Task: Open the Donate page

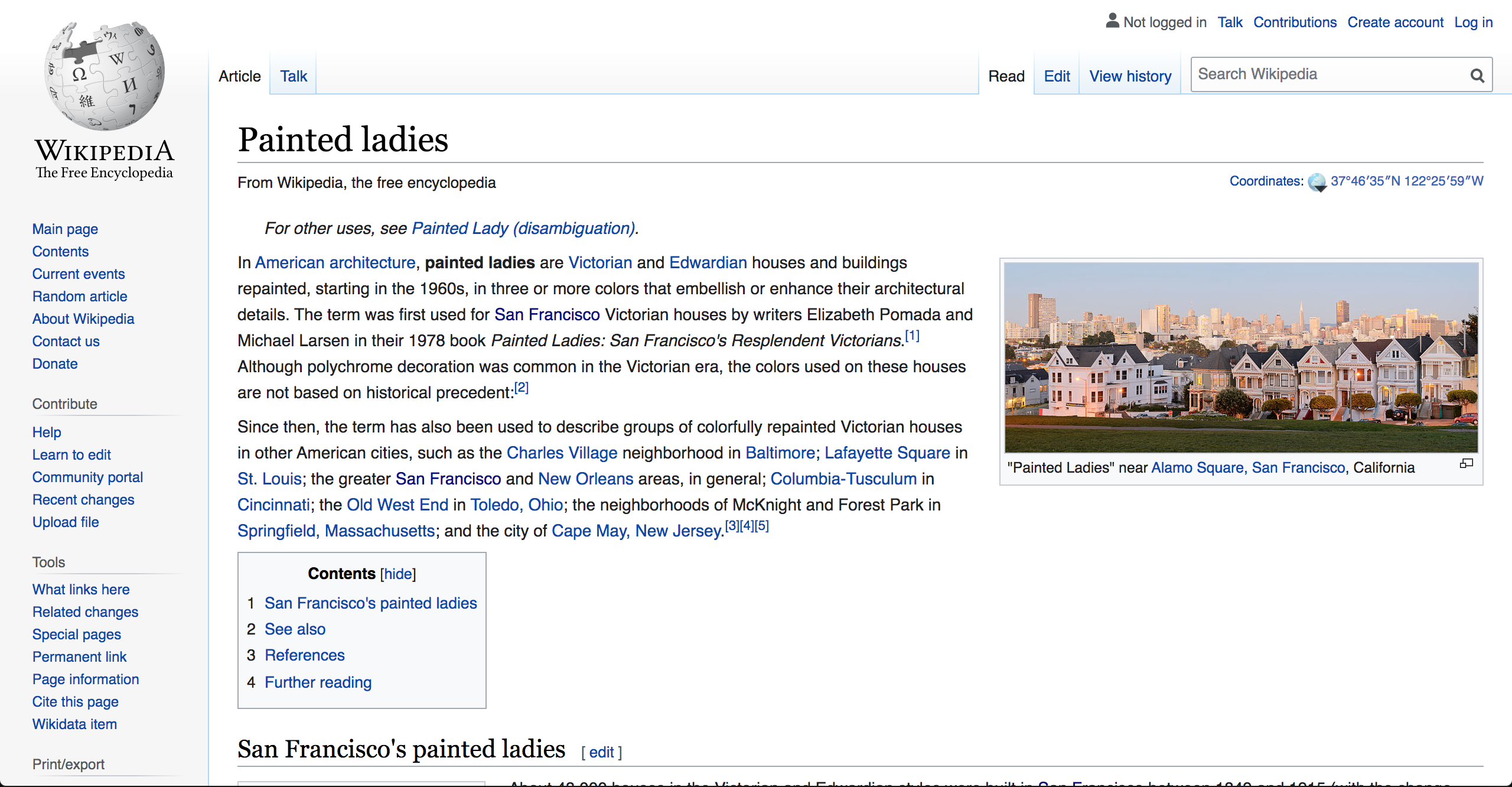Action: (x=55, y=363)
